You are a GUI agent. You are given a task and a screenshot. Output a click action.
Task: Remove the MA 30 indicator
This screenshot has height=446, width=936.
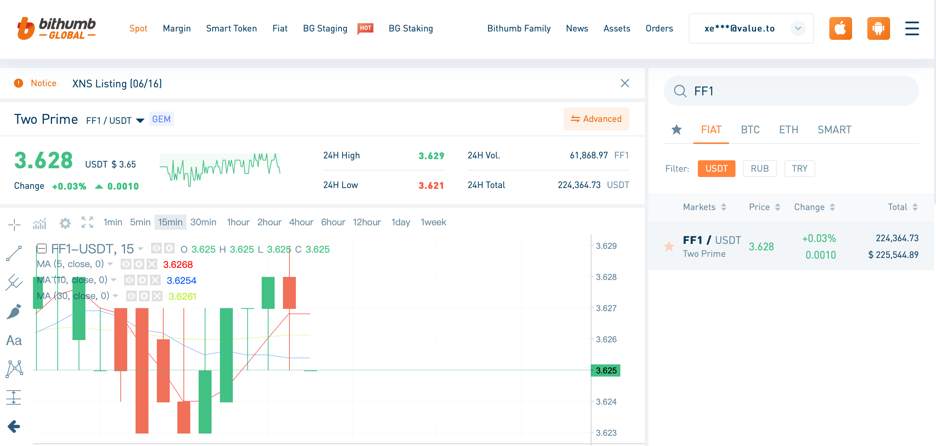[157, 296]
